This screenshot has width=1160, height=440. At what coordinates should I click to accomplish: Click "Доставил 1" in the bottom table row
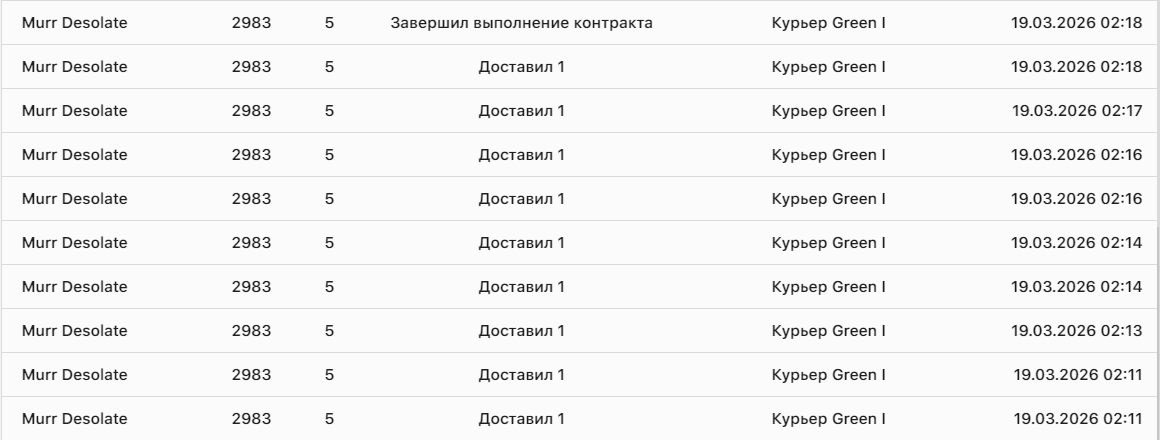coord(521,419)
